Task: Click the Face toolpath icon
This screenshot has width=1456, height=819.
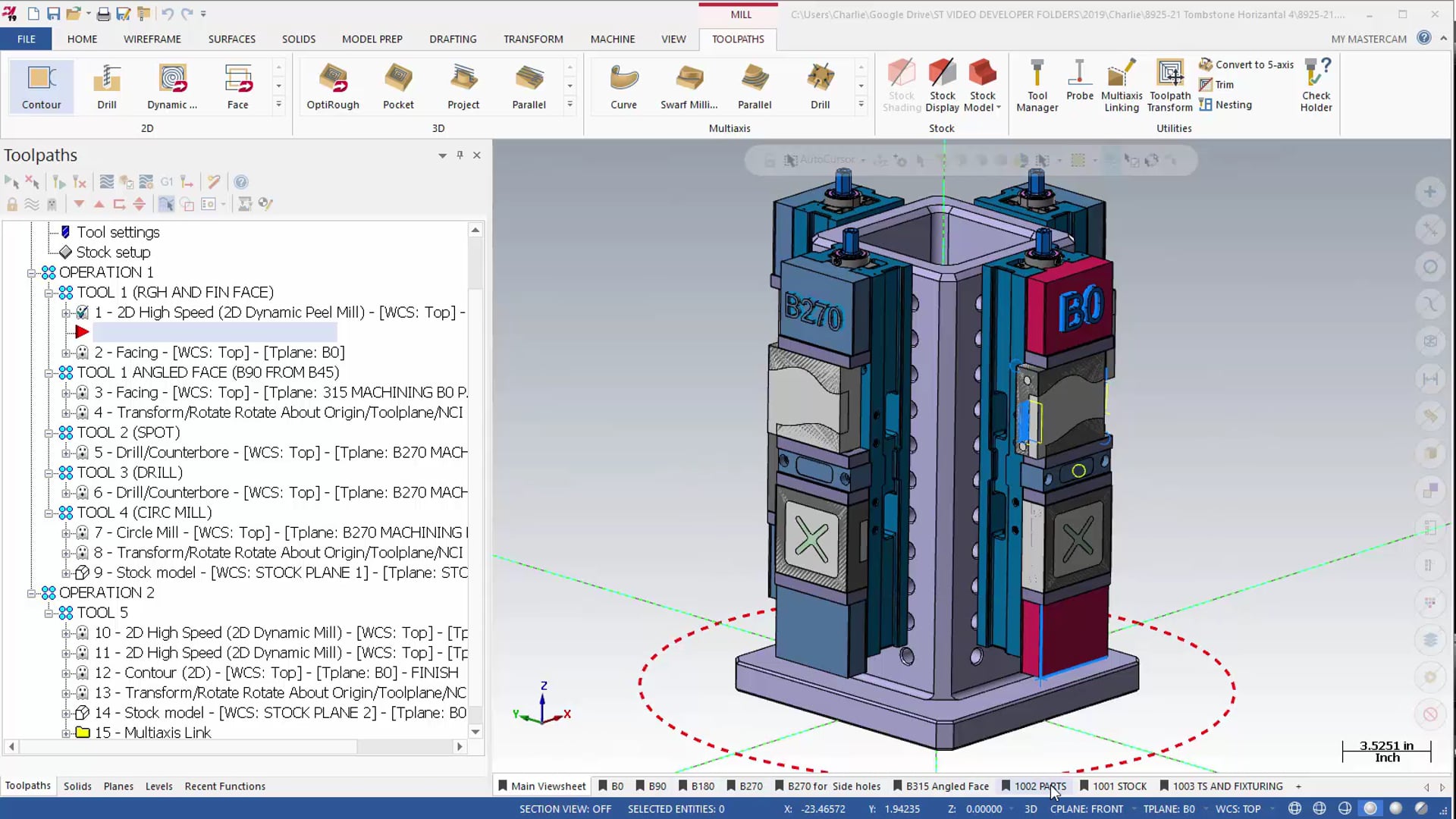Action: 237,86
